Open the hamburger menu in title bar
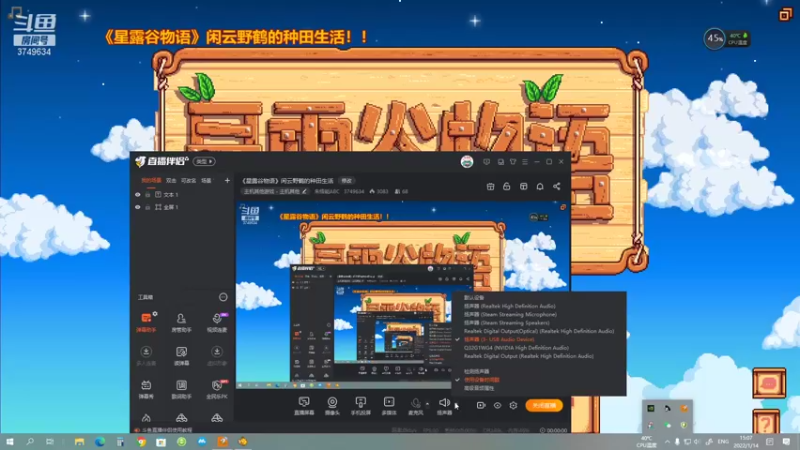Image resolution: width=800 pixels, height=450 pixels. (x=525, y=162)
